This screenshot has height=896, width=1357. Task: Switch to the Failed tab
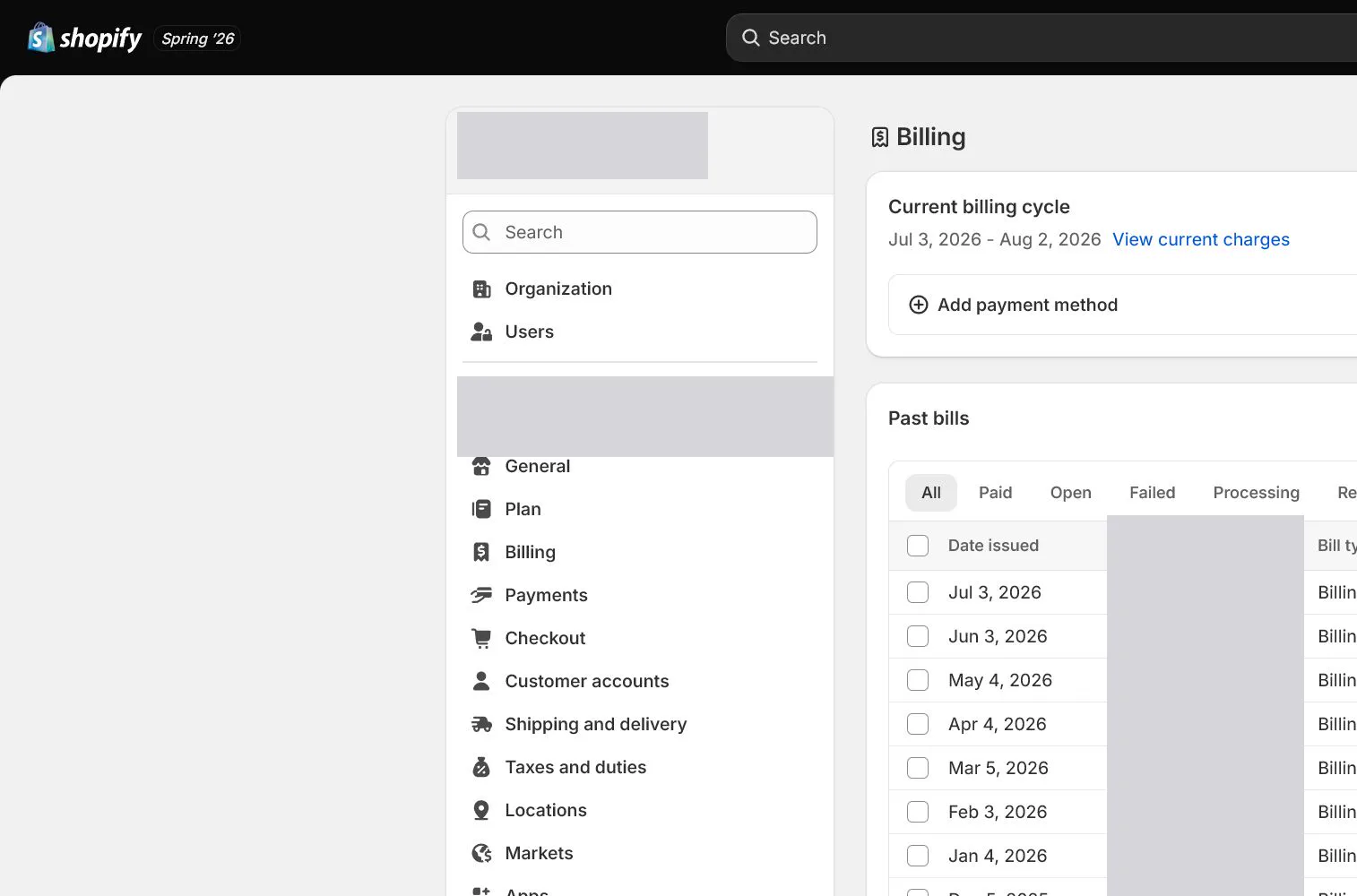pyautogui.click(x=1152, y=493)
